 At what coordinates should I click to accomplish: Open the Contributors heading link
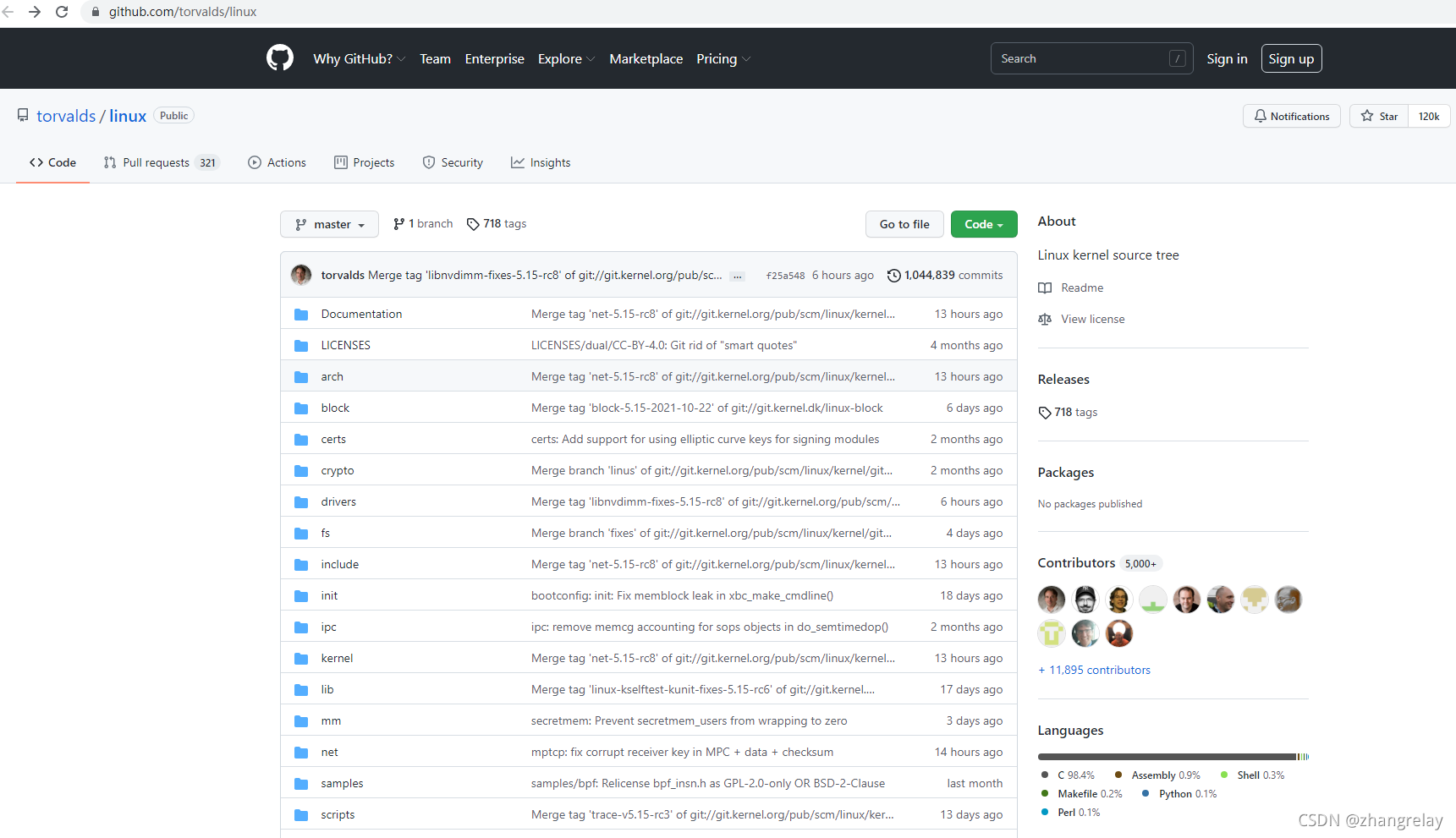click(1076, 562)
